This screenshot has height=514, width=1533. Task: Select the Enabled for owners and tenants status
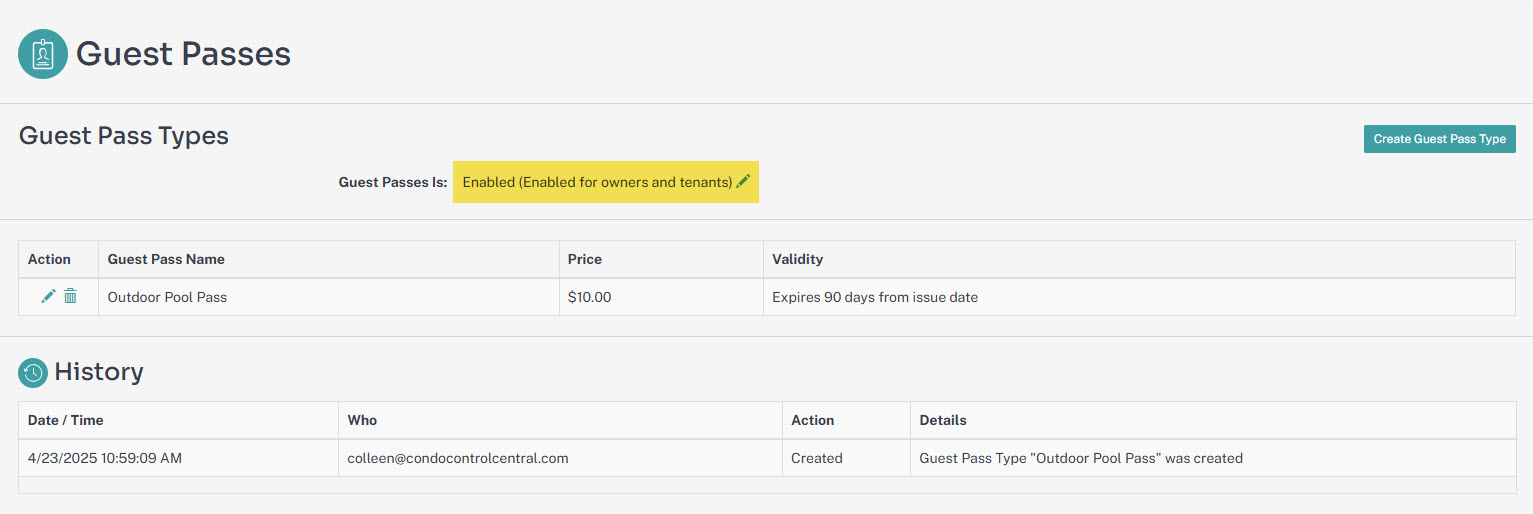597,182
